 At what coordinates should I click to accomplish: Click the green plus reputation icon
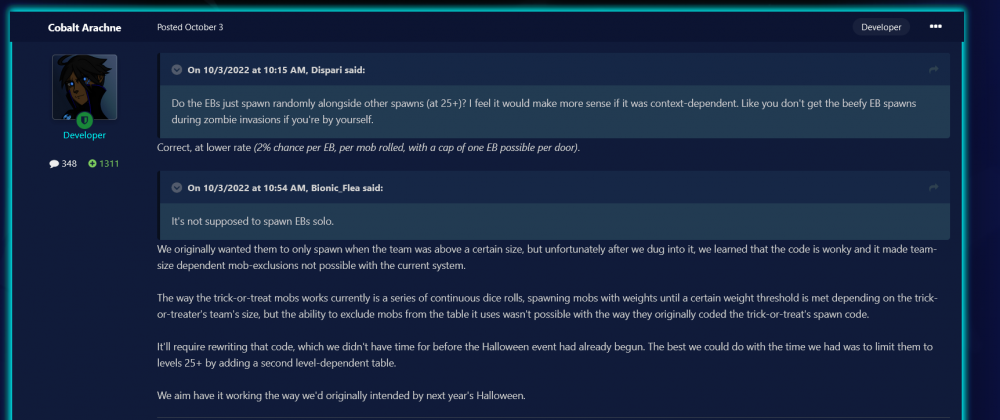click(x=92, y=164)
